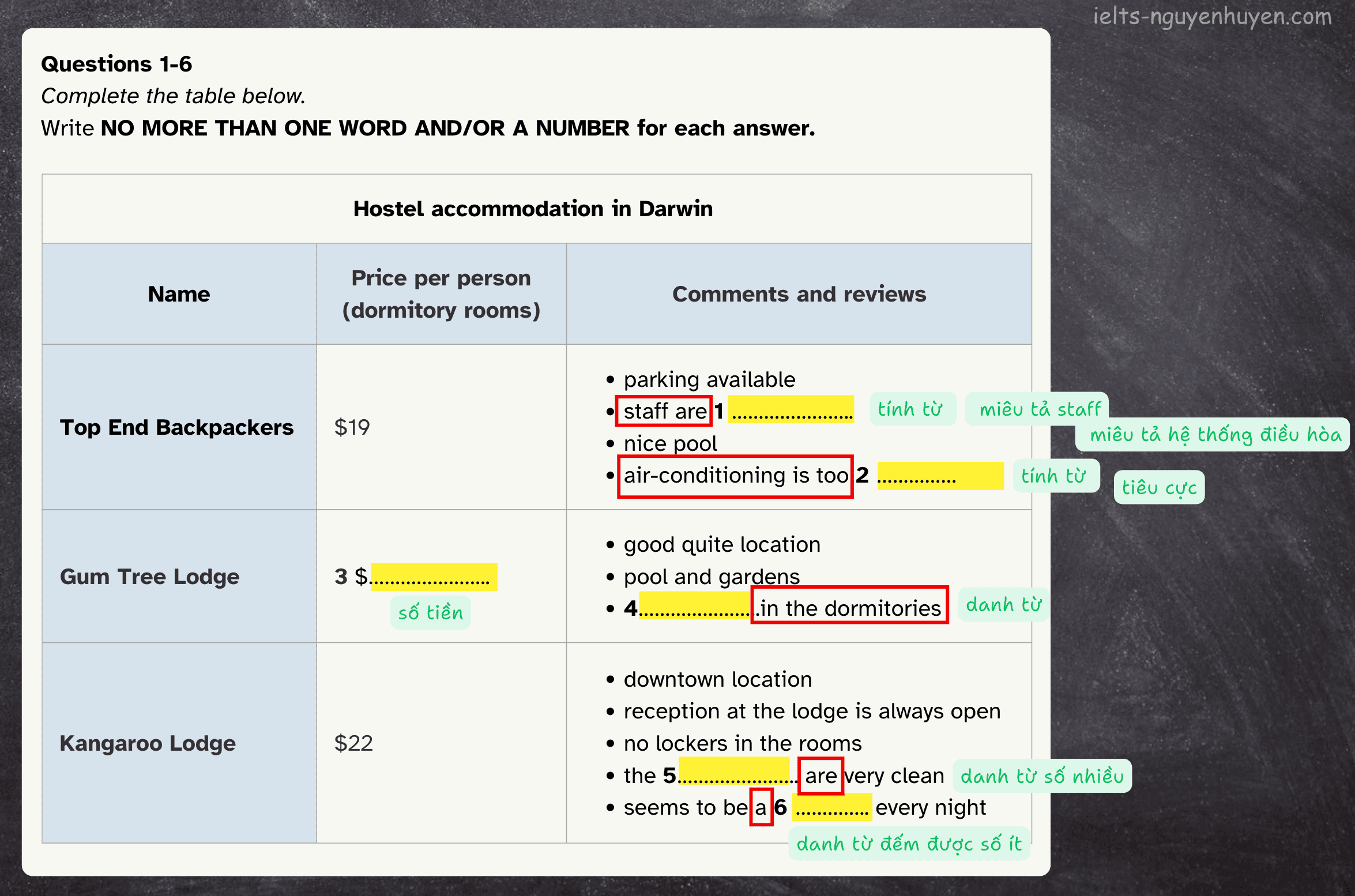The image size is (1355, 896).
Task: Click the "Comments and reviews" column header
Action: tap(799, 294)
